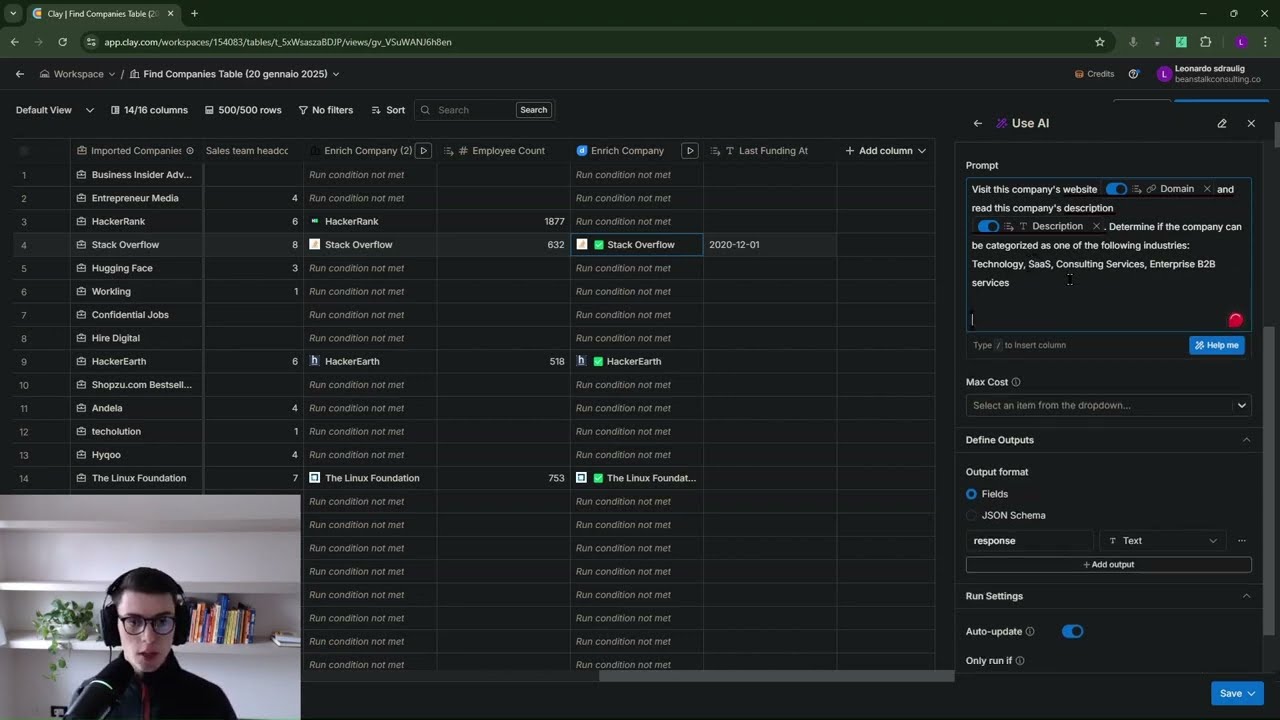Click the Chrome profile avatar
The width and height of the screenshot is (1280, 720).
[x=1241, y=42]
